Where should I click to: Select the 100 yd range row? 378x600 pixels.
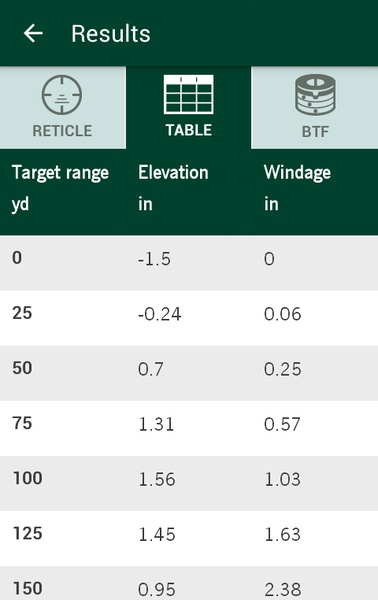pyautogui.click(x=189, y=483)
